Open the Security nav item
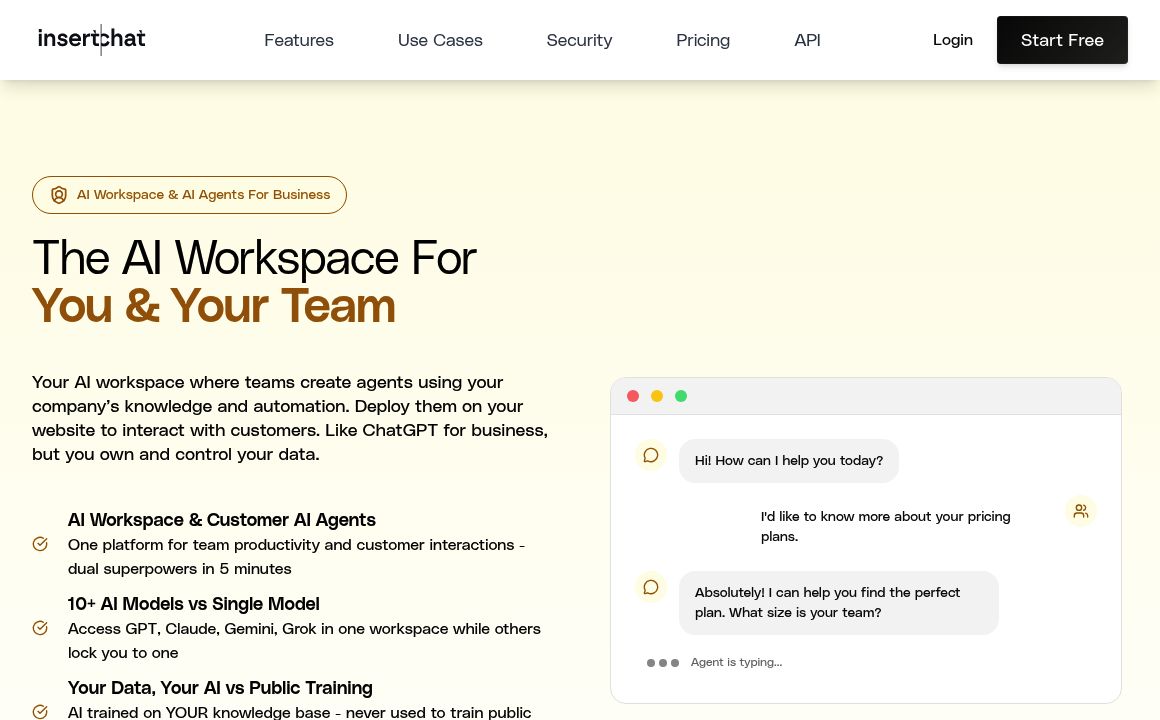 coord(579,40)
